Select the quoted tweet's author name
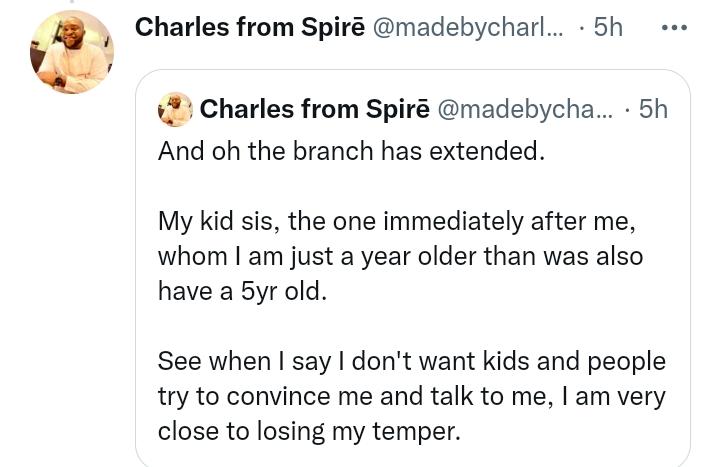This screenshot has height=467, width=716. click(x=315, y=109)
